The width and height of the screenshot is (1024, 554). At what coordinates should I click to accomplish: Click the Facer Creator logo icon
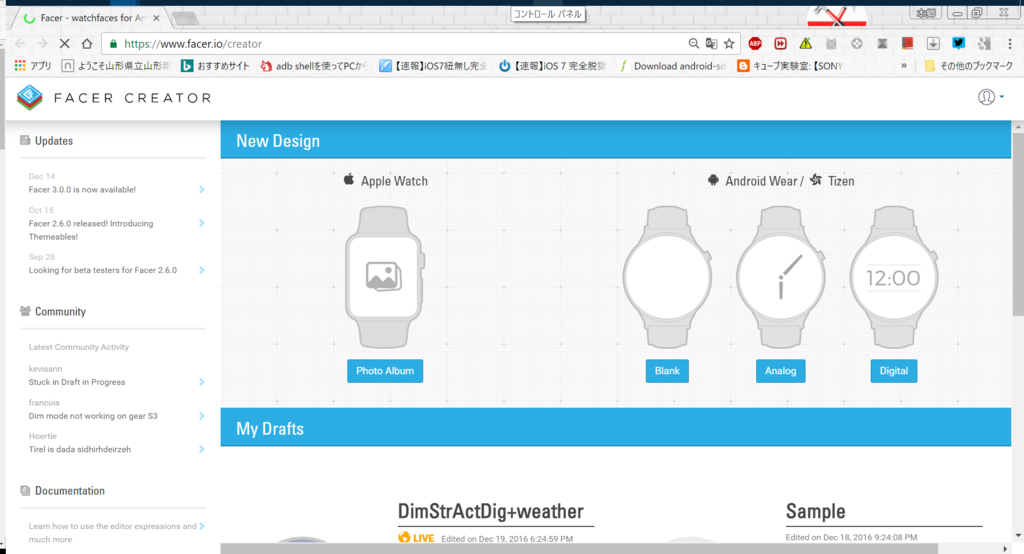click(29, 97)
